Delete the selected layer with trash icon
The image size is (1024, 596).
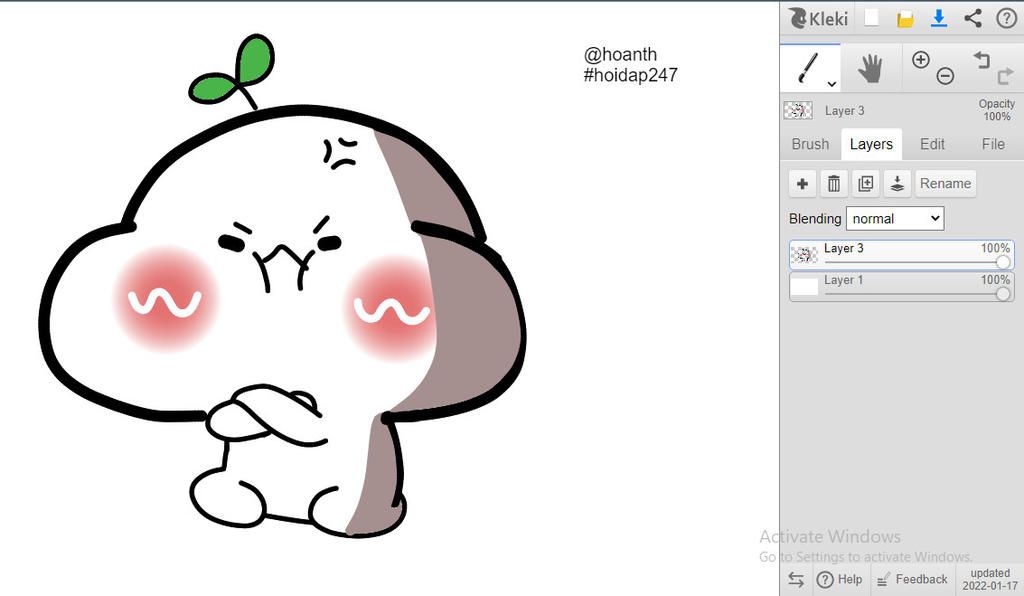click(x=834, y=184)
